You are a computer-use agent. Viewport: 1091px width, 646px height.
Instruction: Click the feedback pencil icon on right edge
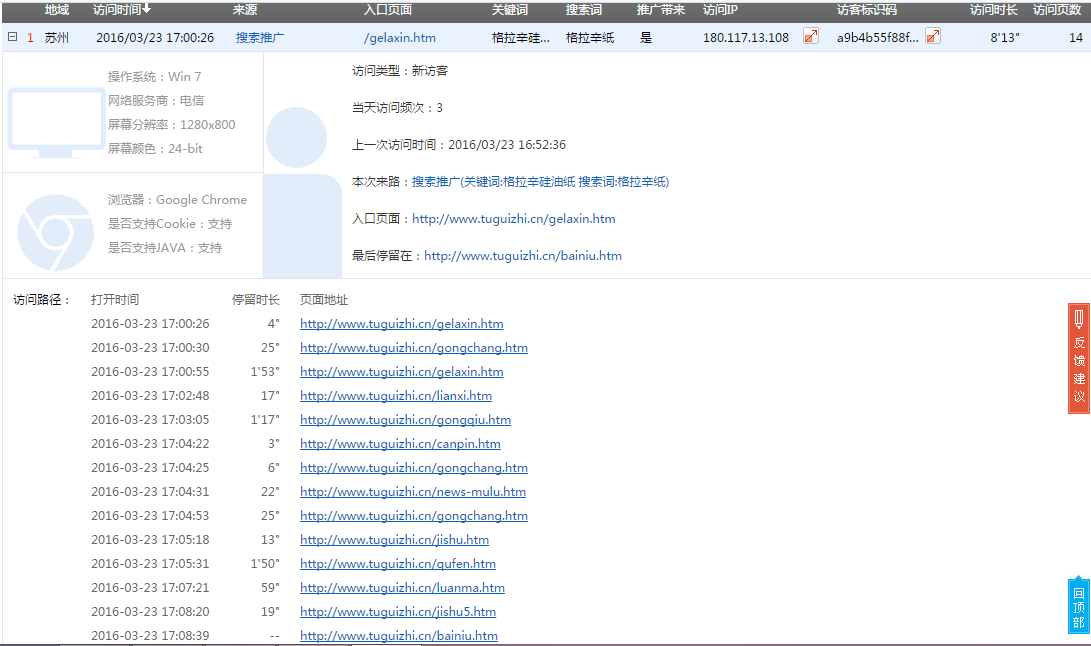pyautogui.click(x=1078, y=318)
